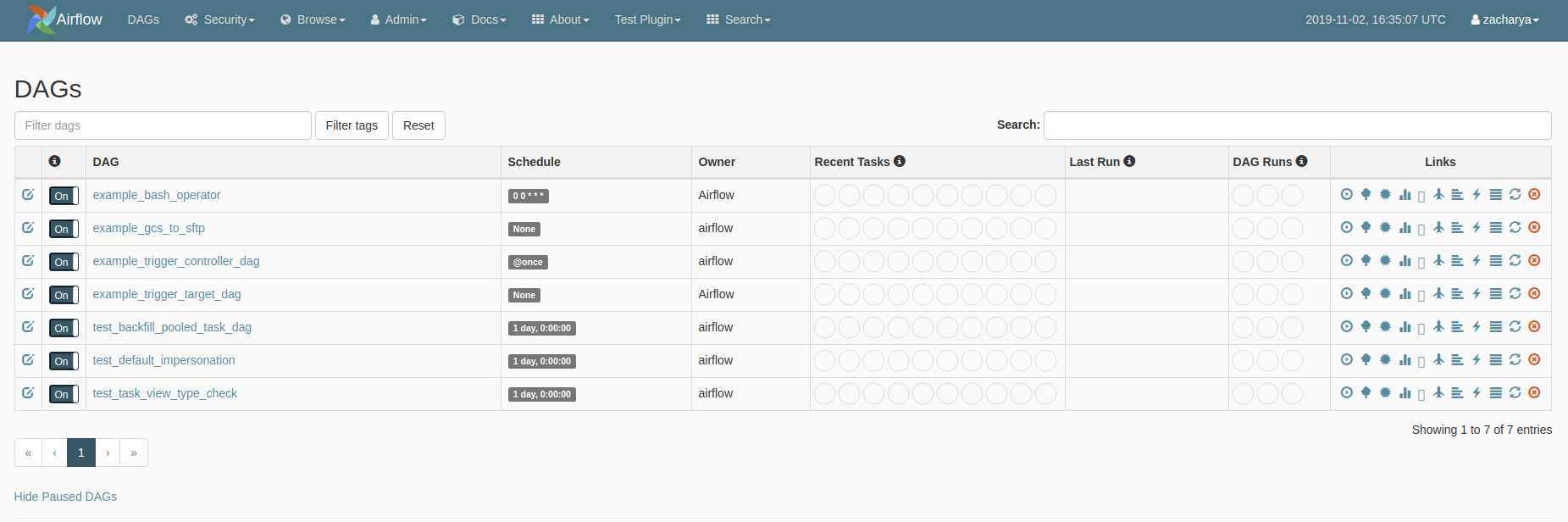Delete the test_task_view_type_check DAG
The image size is (1568, 522).
click(x=1534, y=393)
